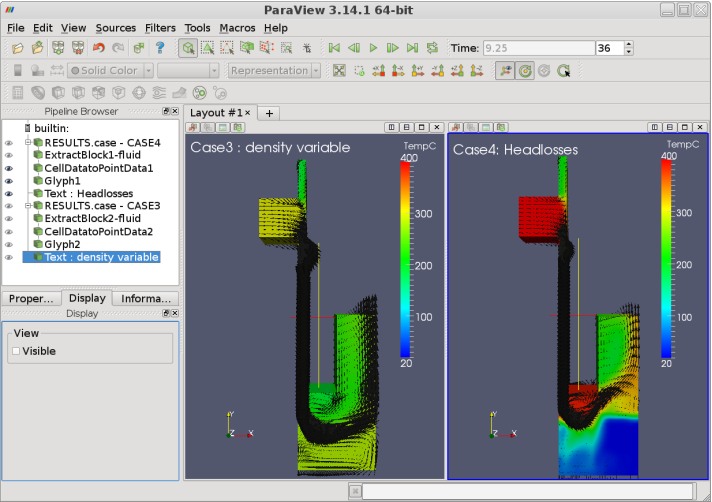The width and height of the screenshot is (712, 502).
Task: Click the Select cells on surface tool
Action: [x=207, y=47]
